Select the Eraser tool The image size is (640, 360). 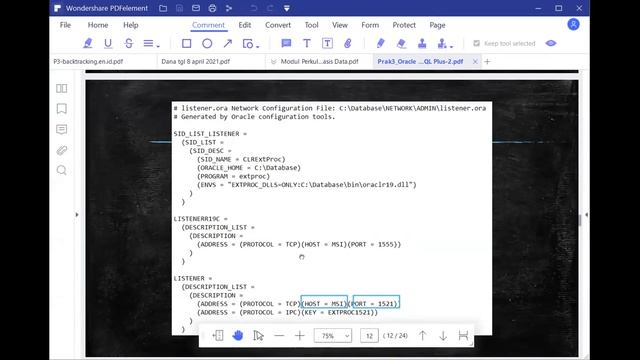tap(401, 43)
